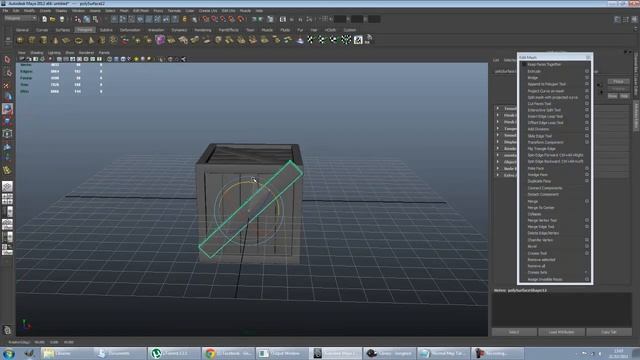Select the polygon cube shelf icon

[x=32, y=40]
